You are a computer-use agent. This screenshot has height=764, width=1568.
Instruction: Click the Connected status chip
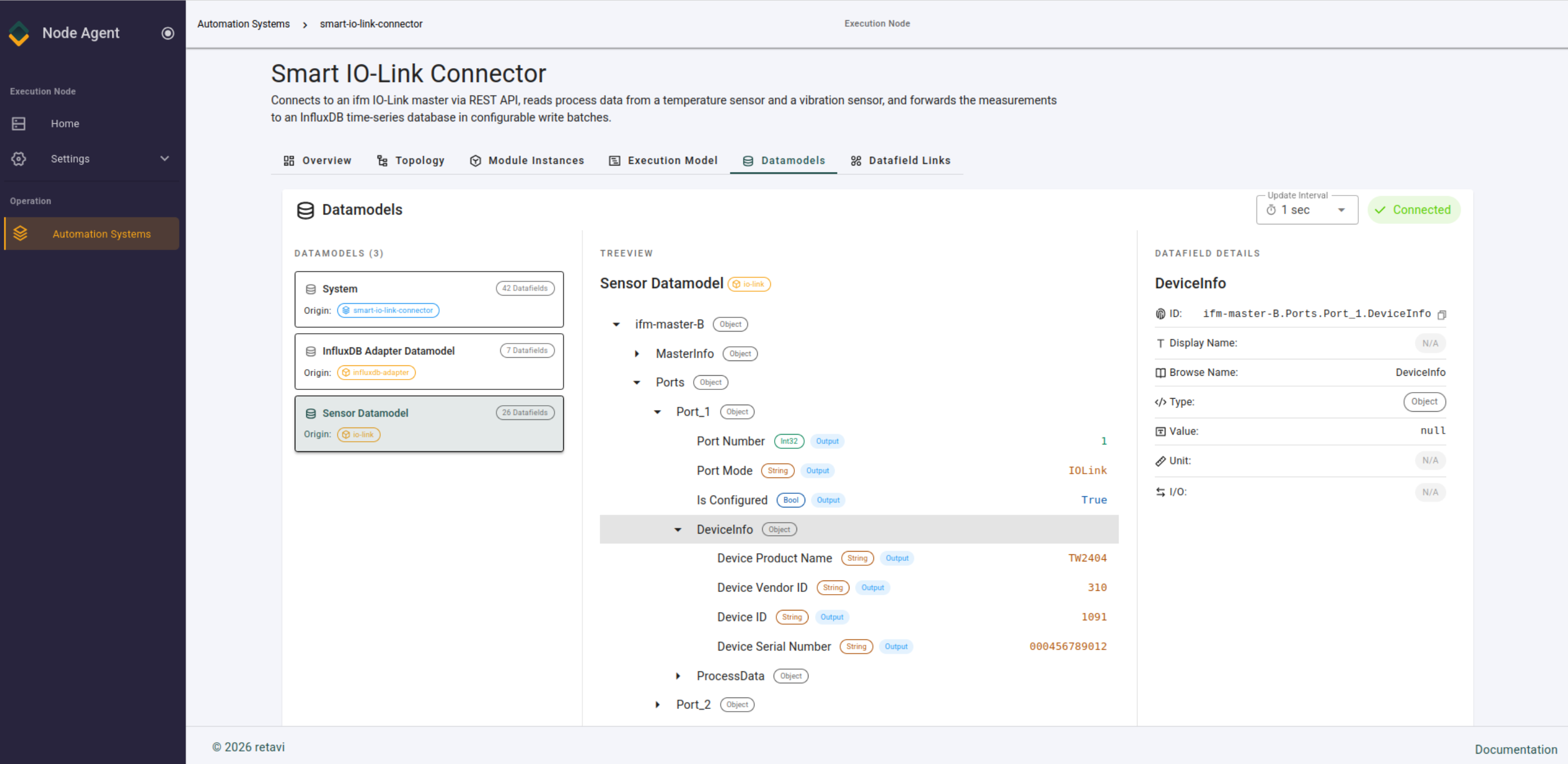(x=1413, y=210)
